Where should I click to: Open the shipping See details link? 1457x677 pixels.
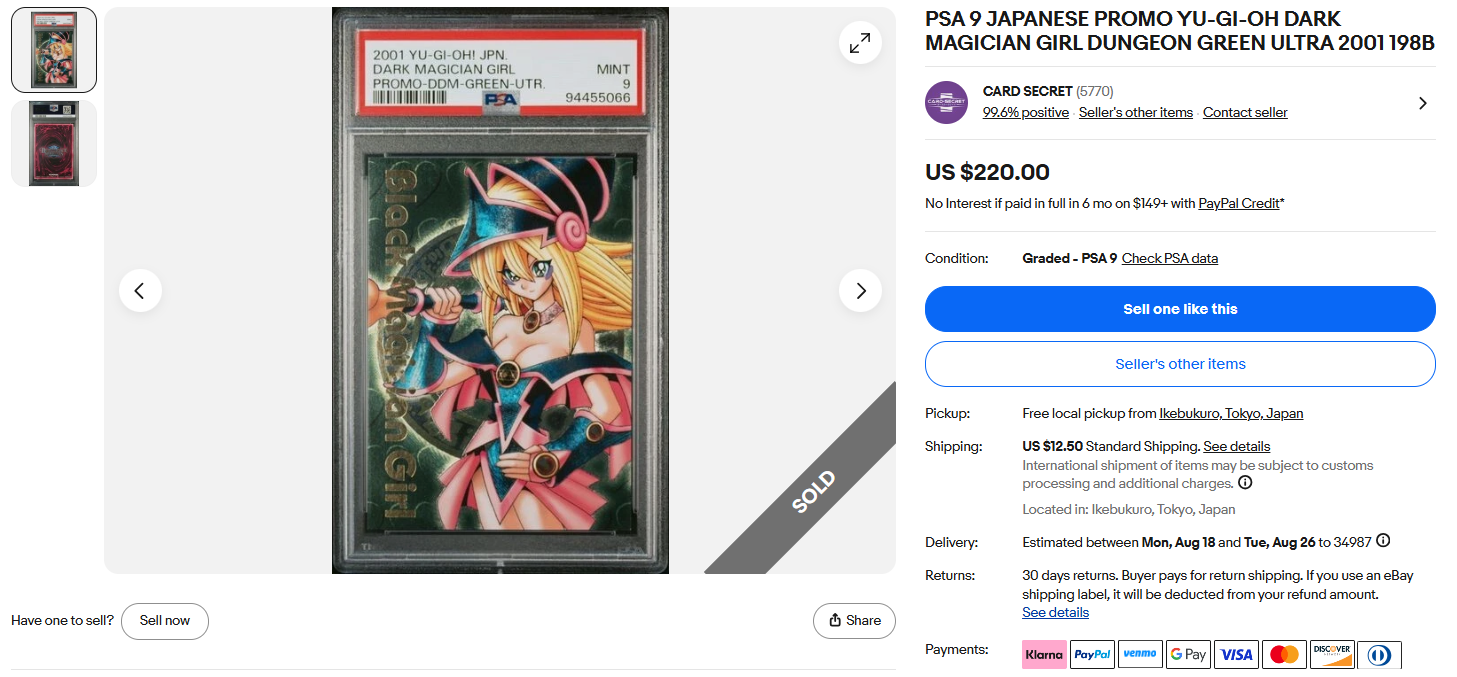click(x=1237, y=446)
